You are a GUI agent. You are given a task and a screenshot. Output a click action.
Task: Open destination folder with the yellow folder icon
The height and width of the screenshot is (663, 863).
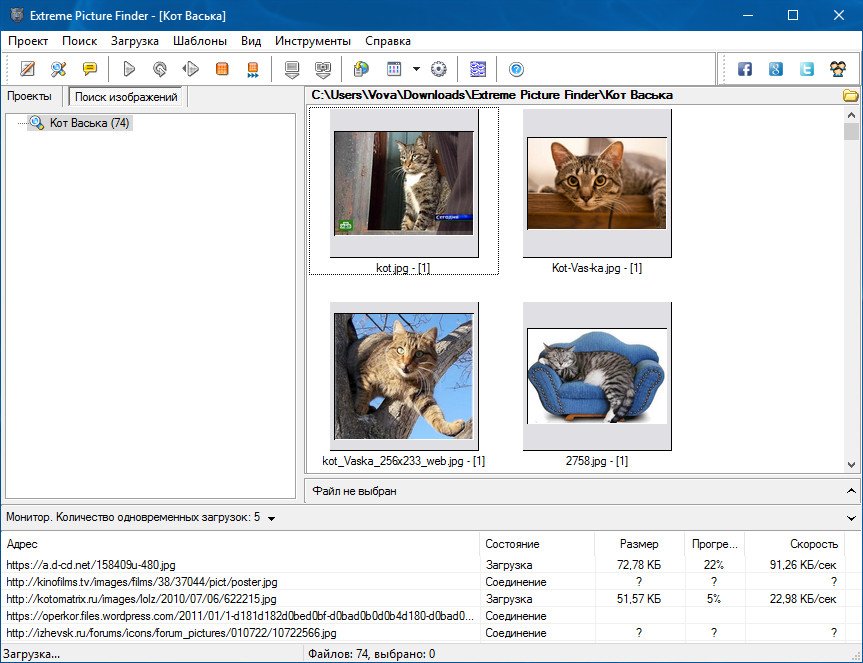click(x=850, y=95)
